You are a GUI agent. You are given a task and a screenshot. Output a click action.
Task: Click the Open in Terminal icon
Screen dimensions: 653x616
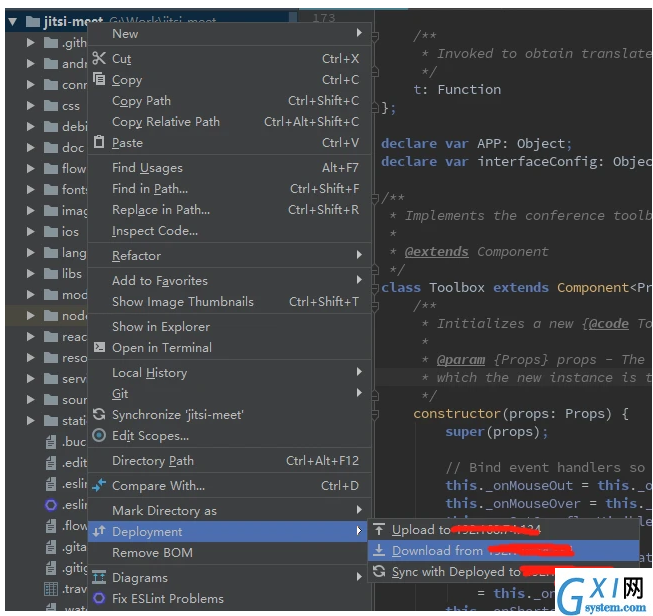coord(99,347)
